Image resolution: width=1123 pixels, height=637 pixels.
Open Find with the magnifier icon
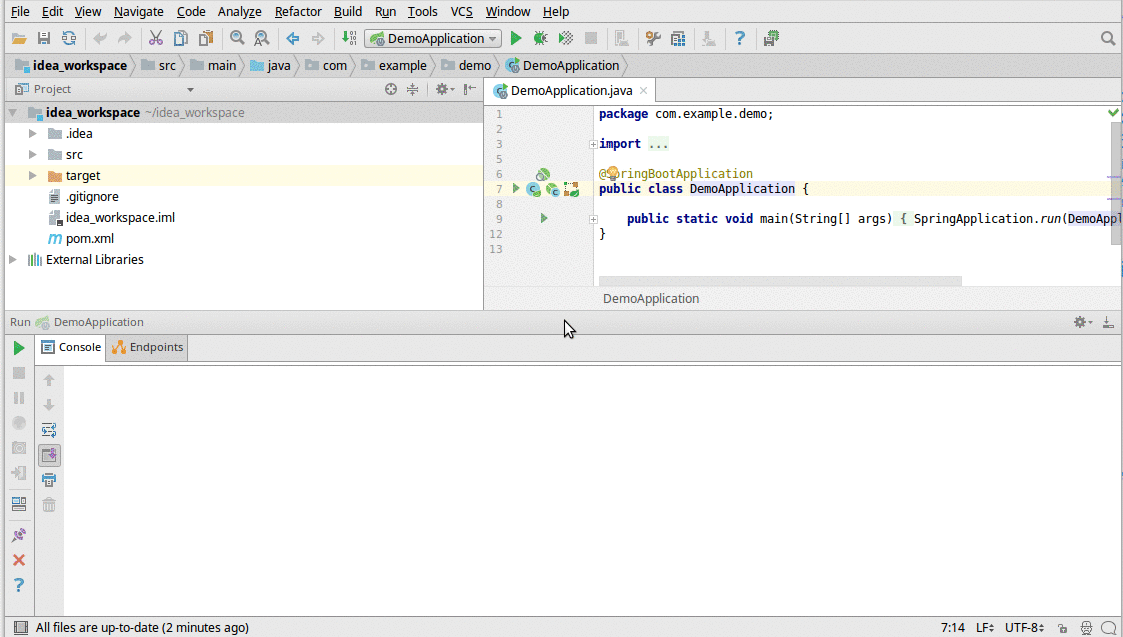pos(237,39)
